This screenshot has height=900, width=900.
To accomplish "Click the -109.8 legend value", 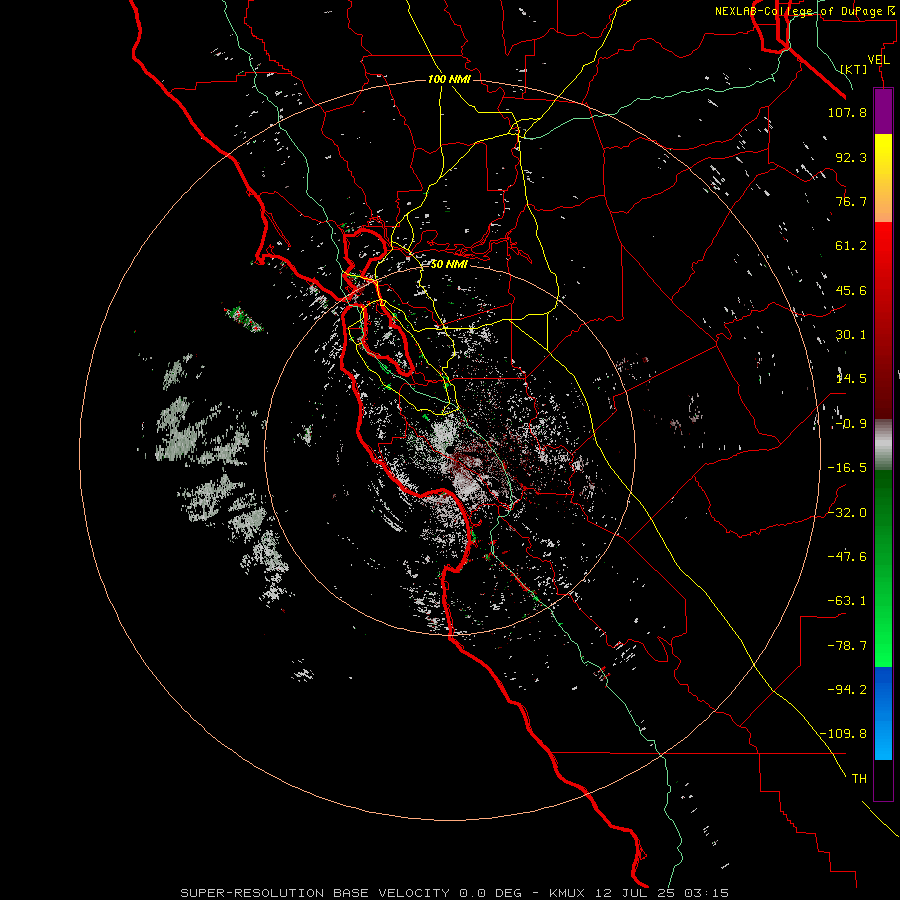I will [x=843, y=734].
